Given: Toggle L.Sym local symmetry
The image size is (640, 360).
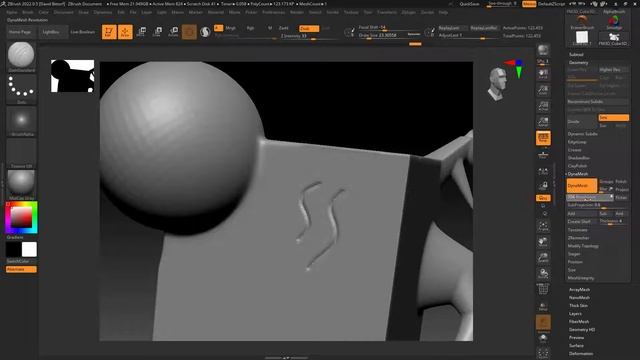Looking at the screenshot, I should pyautogui.click(x=543, y=171).
